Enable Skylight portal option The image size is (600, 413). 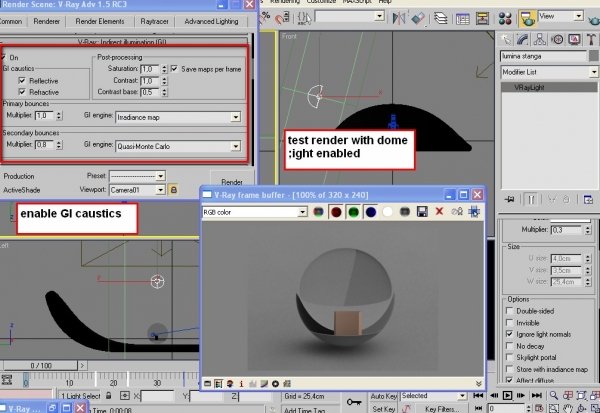(509, 357)
